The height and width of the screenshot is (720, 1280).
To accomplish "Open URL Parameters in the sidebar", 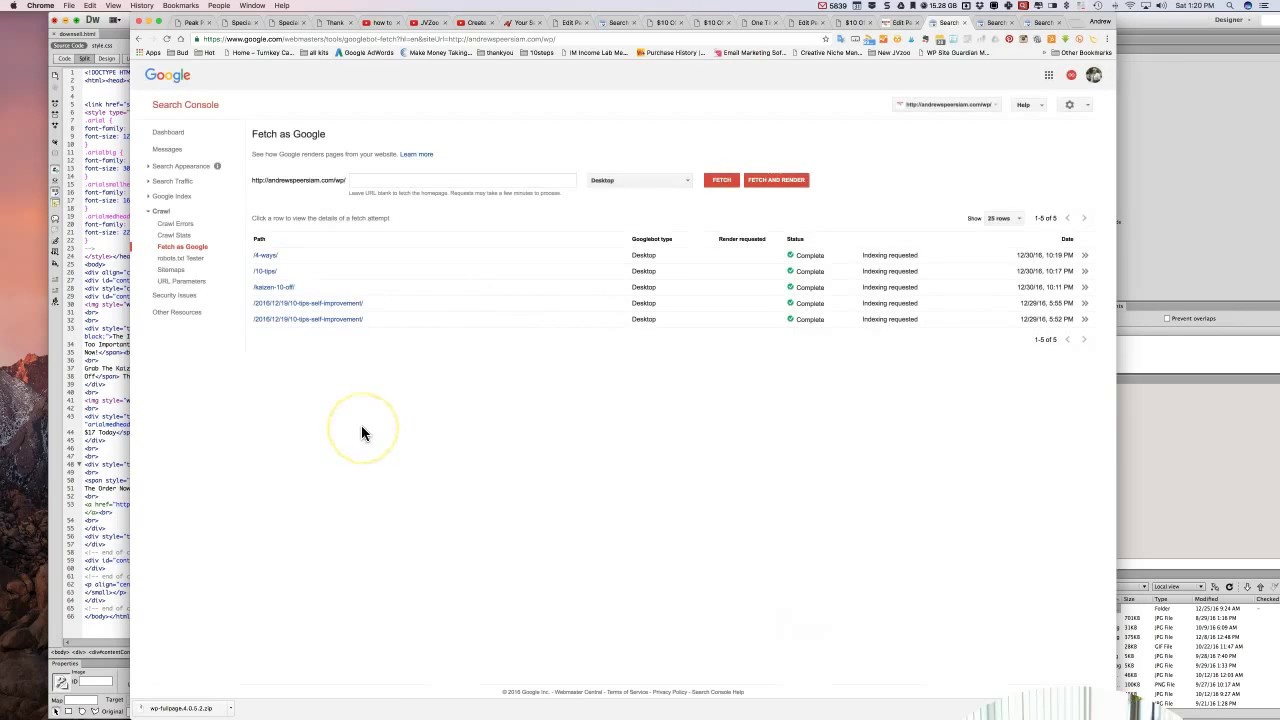I will point(181,281).
